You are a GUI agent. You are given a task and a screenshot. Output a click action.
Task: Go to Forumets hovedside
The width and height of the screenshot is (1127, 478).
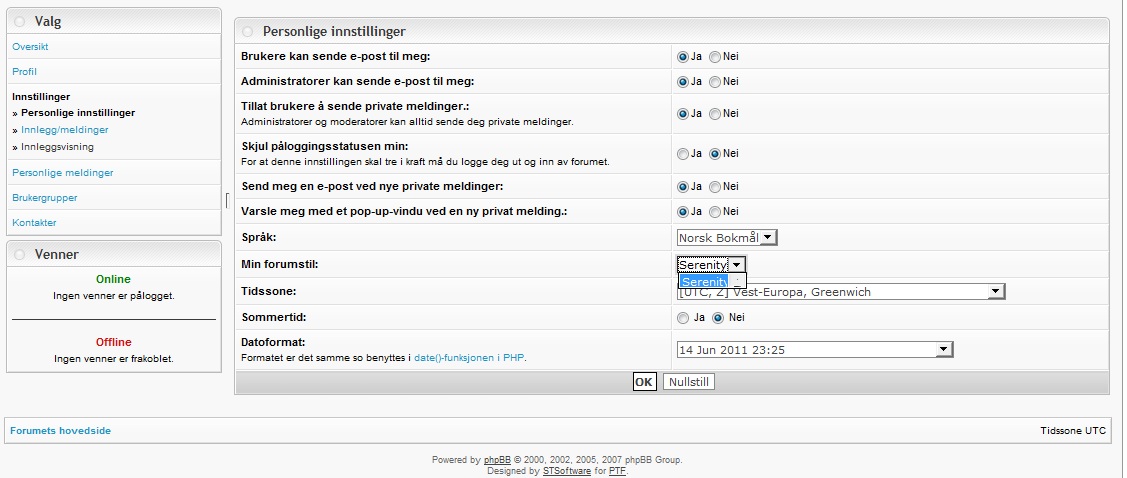click(x=60, y=431)
